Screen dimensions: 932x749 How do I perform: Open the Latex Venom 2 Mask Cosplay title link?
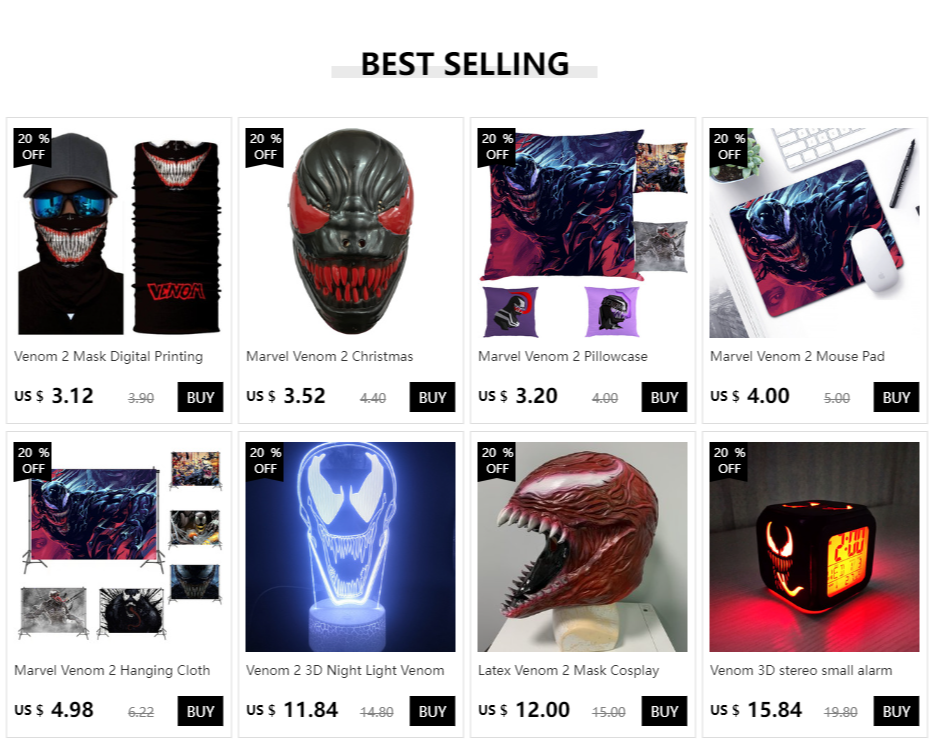click(x=568, y=671)
